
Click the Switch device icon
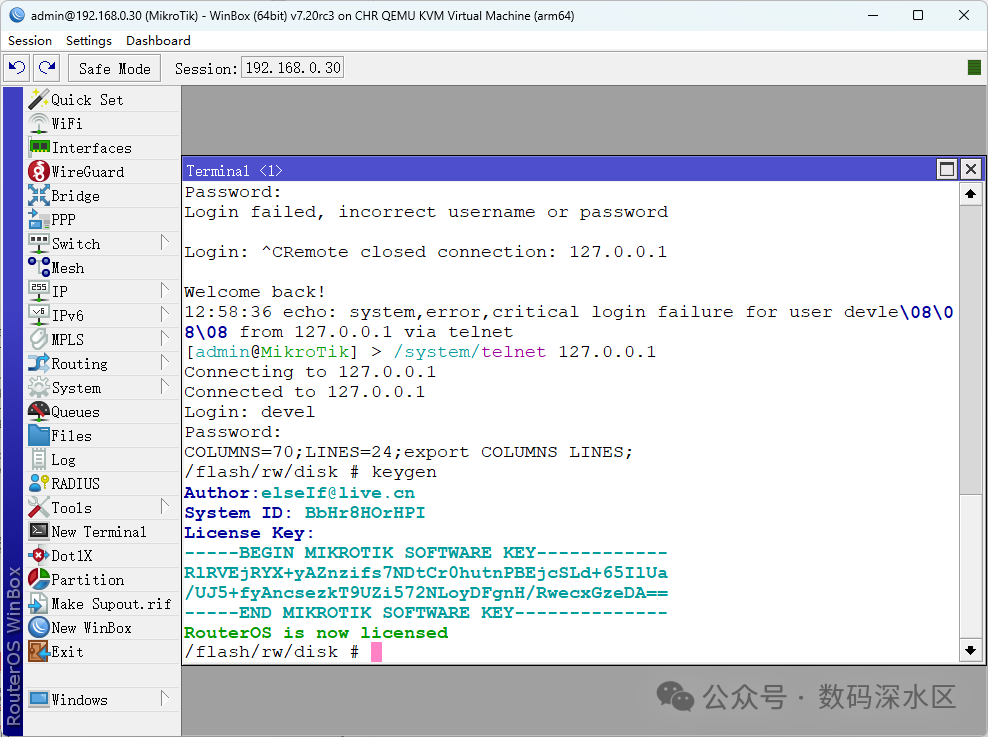38,243
